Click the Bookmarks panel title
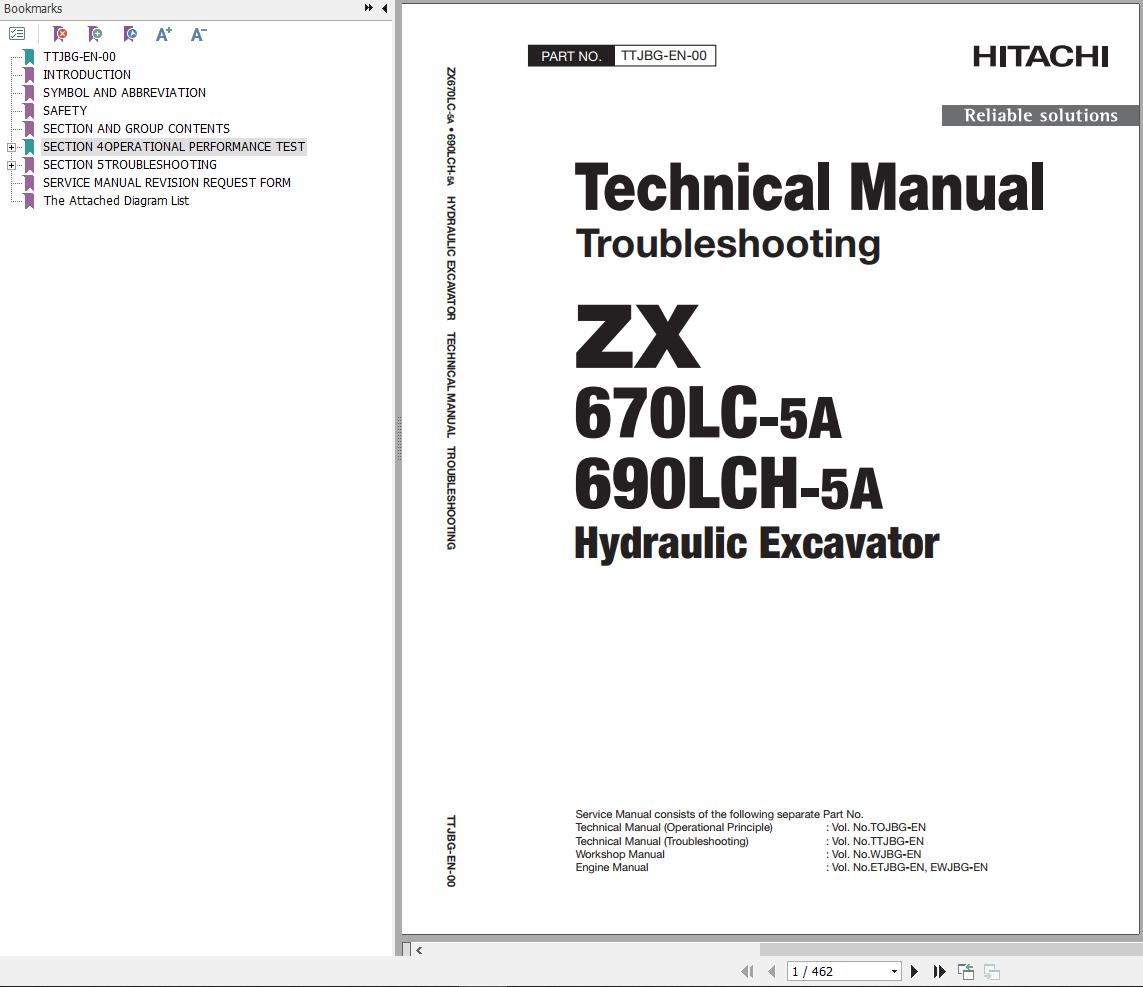Viewport: 1143px width, 987px height. pyautogui.click(x=33, y=9)
